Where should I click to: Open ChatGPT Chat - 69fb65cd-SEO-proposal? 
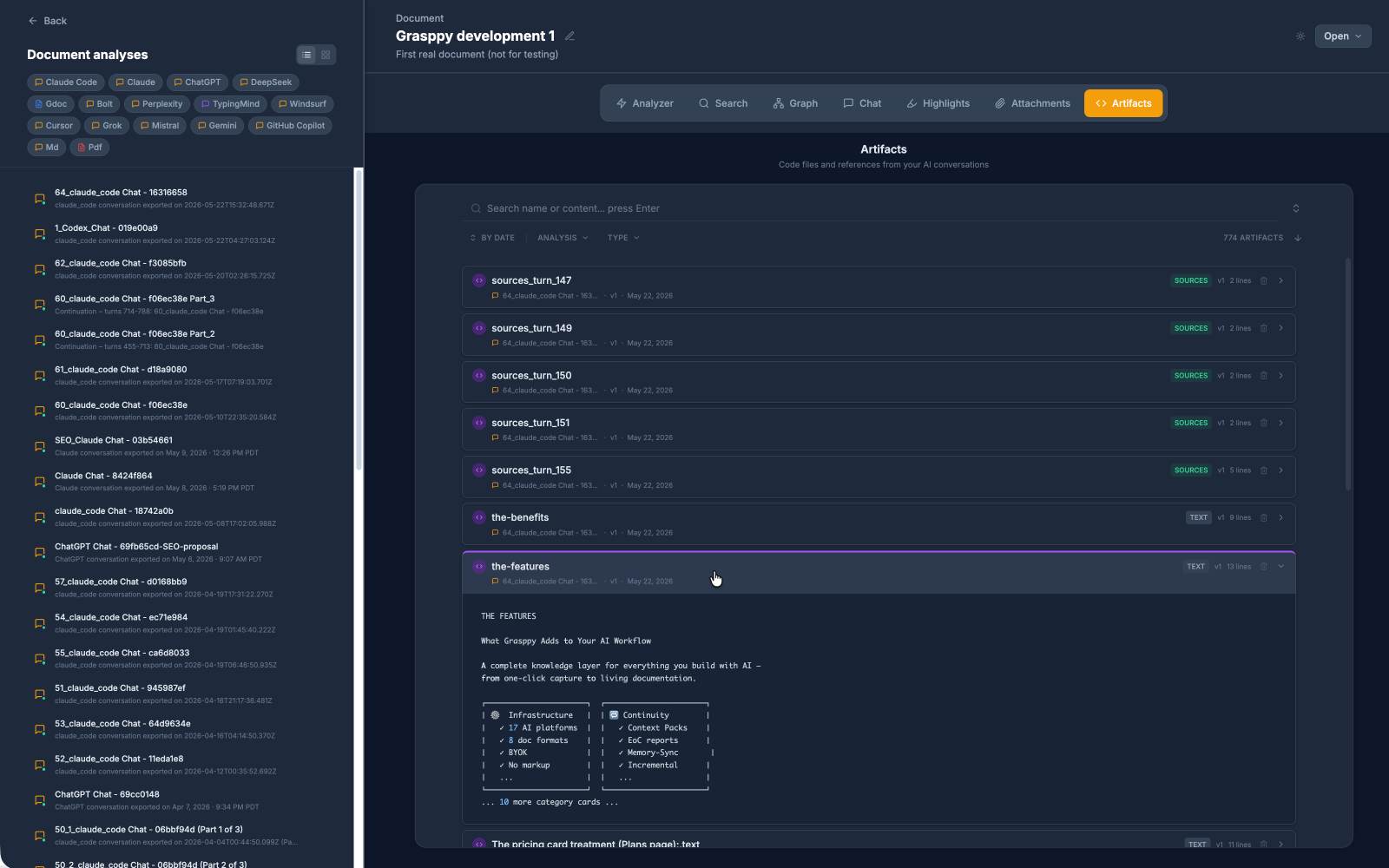coord(178,552)
